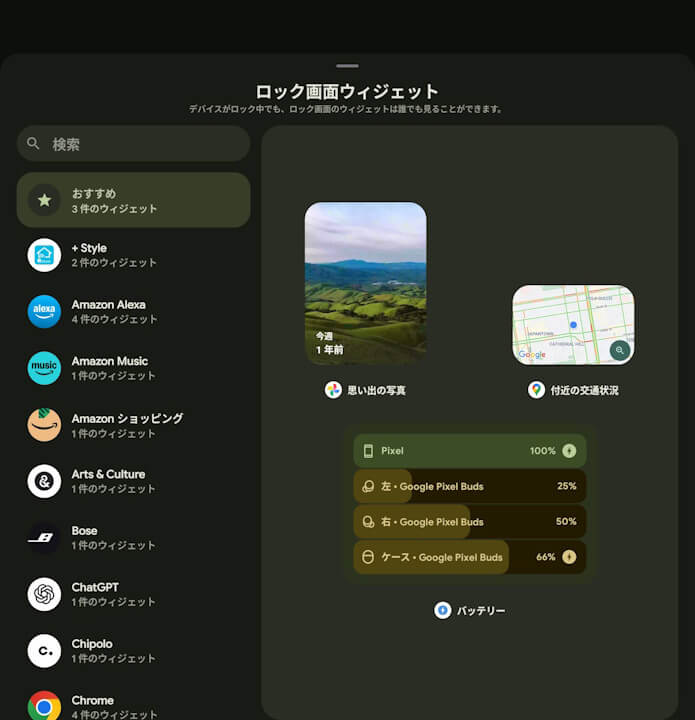Open Amazon Alexa widget list

pyautogui.click(x=134, y=312)
